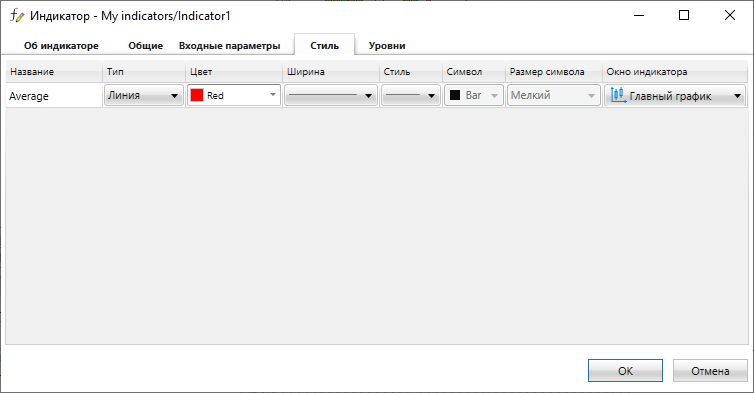Image resolution: width=754 pixels, height=393 pixels.
Task: Click the red color swatch
Action: point(197,95)
